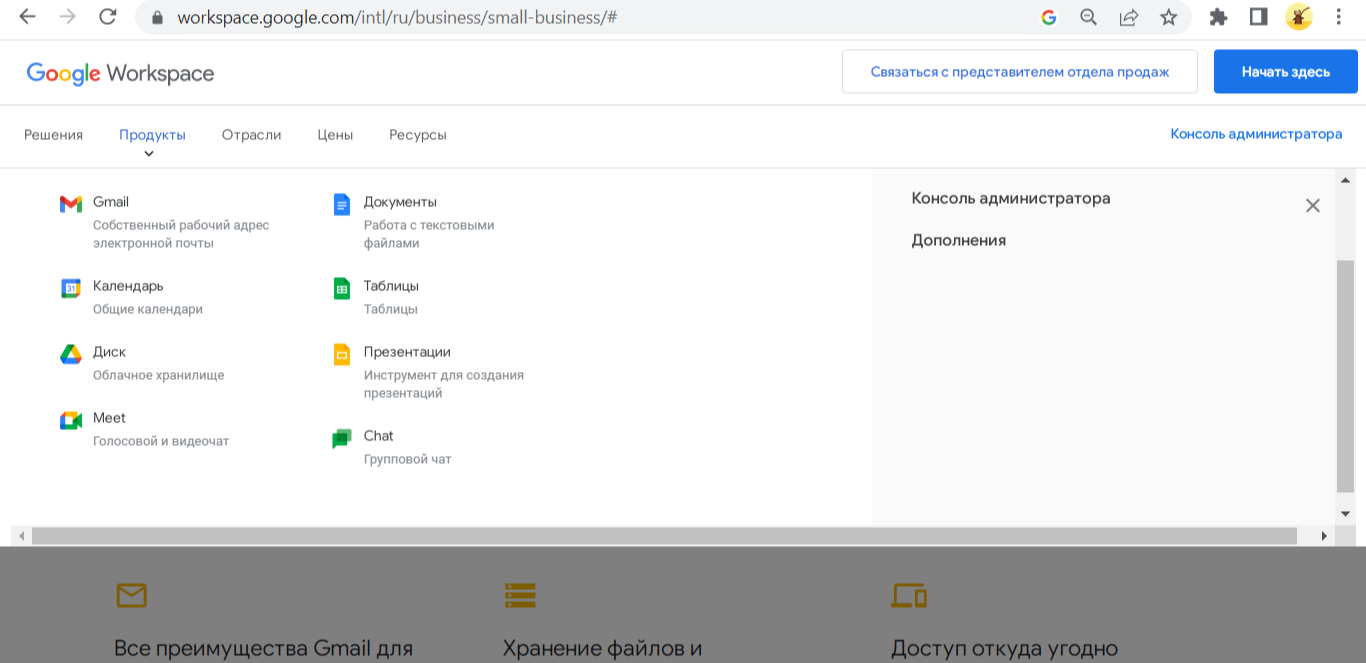
Task: Click 'Работа с текстовыми файлами' text
Action: point(429,234)
